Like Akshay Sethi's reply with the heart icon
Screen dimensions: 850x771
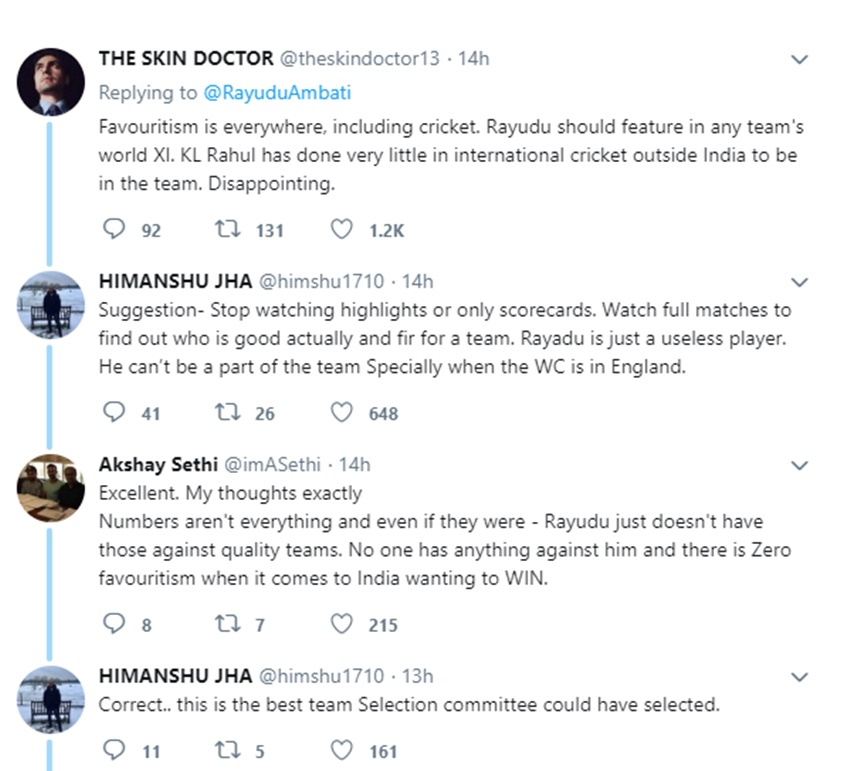coord(340,623)
